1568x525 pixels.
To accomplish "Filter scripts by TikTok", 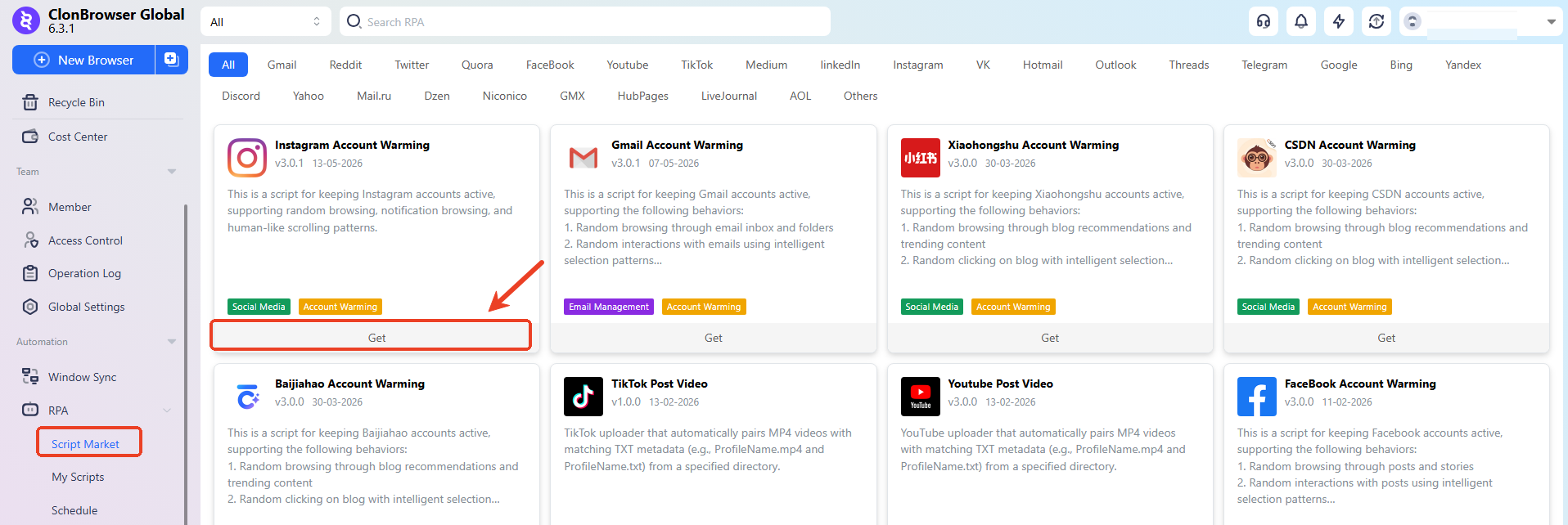I will click(x=696, y=65).
